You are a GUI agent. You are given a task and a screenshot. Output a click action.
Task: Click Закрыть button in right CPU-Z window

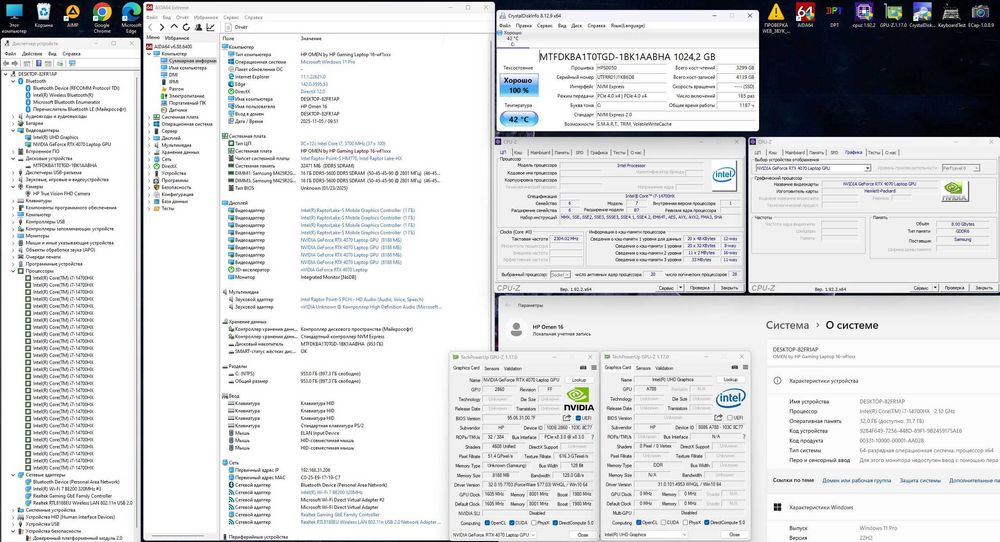click(984, 288)
